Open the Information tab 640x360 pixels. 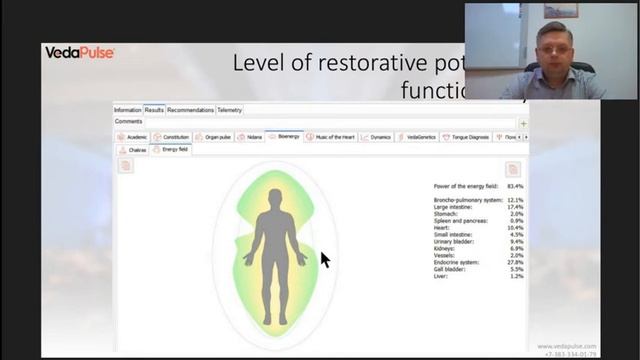click(127, 110)
